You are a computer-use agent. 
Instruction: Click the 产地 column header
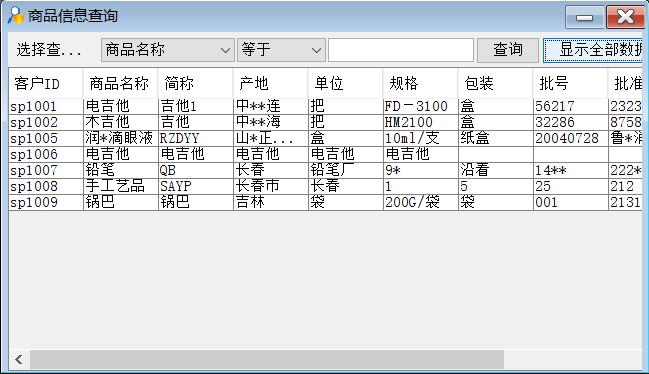pyautogui.click(x=271, y=84)
